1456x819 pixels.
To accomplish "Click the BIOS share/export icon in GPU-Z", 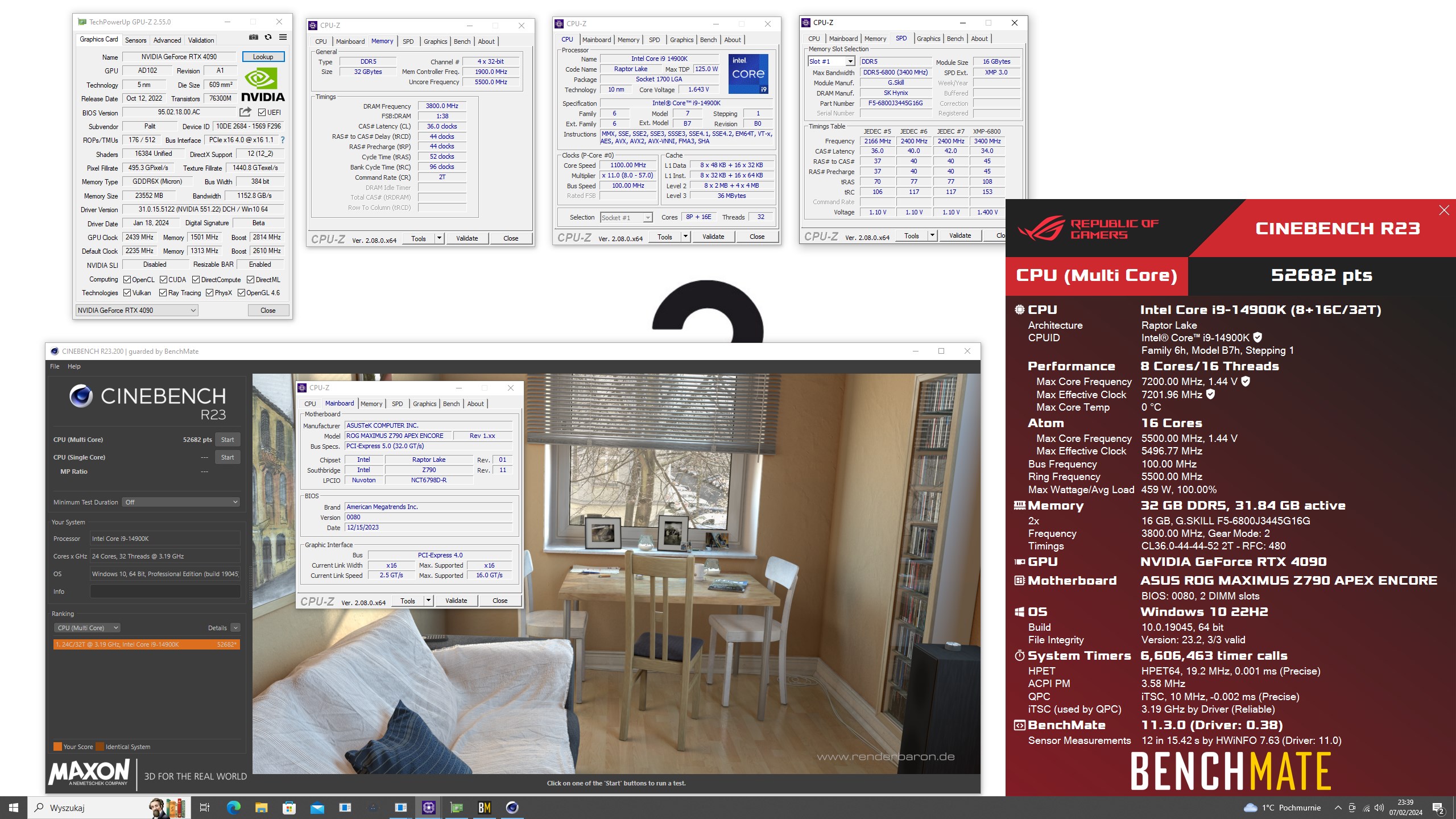I will [245, 112].
